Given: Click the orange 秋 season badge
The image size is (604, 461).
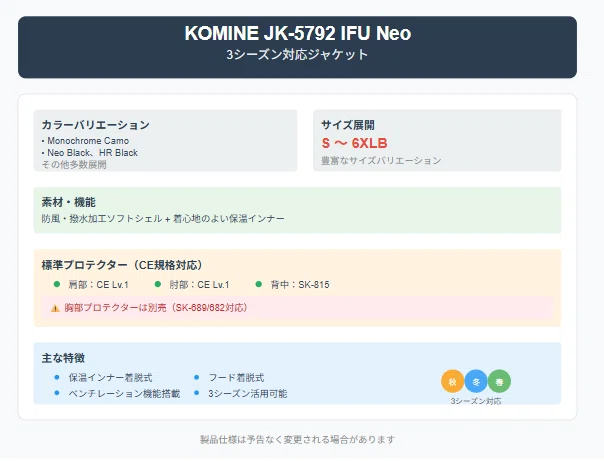Looking at the screenshot, I should pos(453,381).
